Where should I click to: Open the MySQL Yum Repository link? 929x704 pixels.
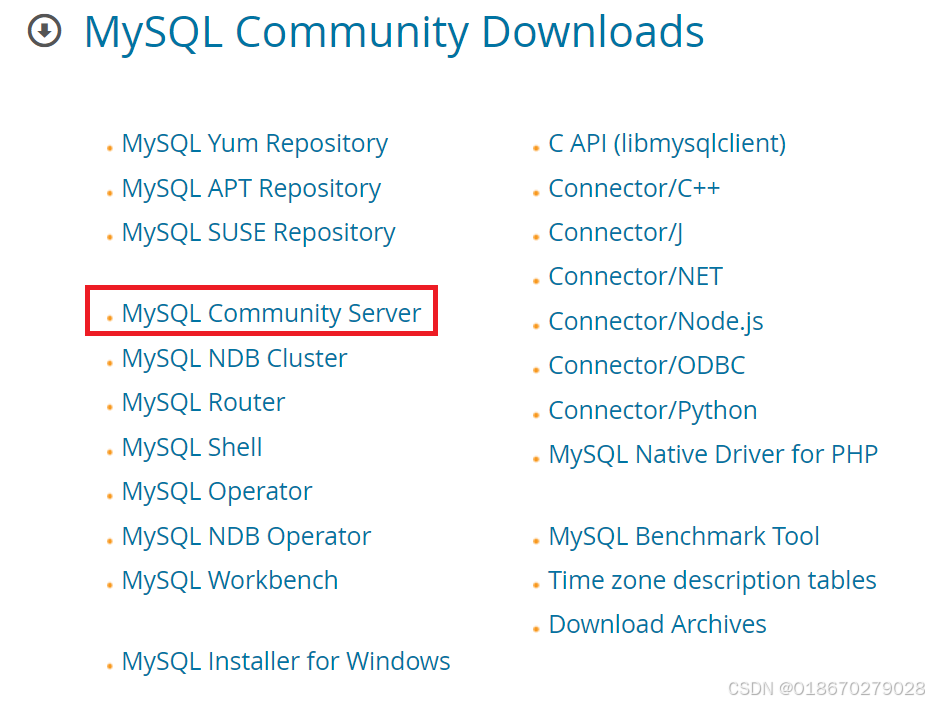[x=255, y=144]
